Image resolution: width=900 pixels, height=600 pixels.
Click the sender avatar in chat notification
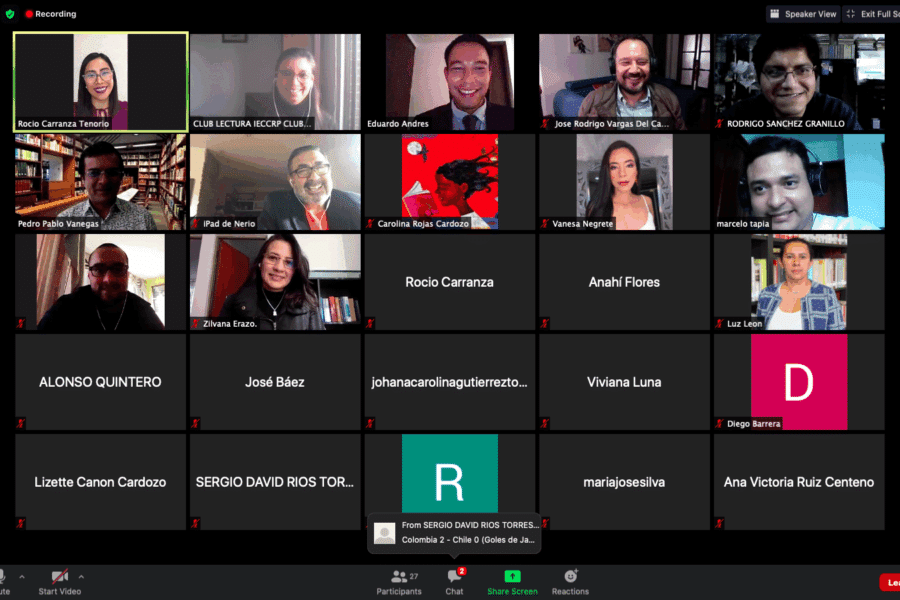[x=384, y=533]
